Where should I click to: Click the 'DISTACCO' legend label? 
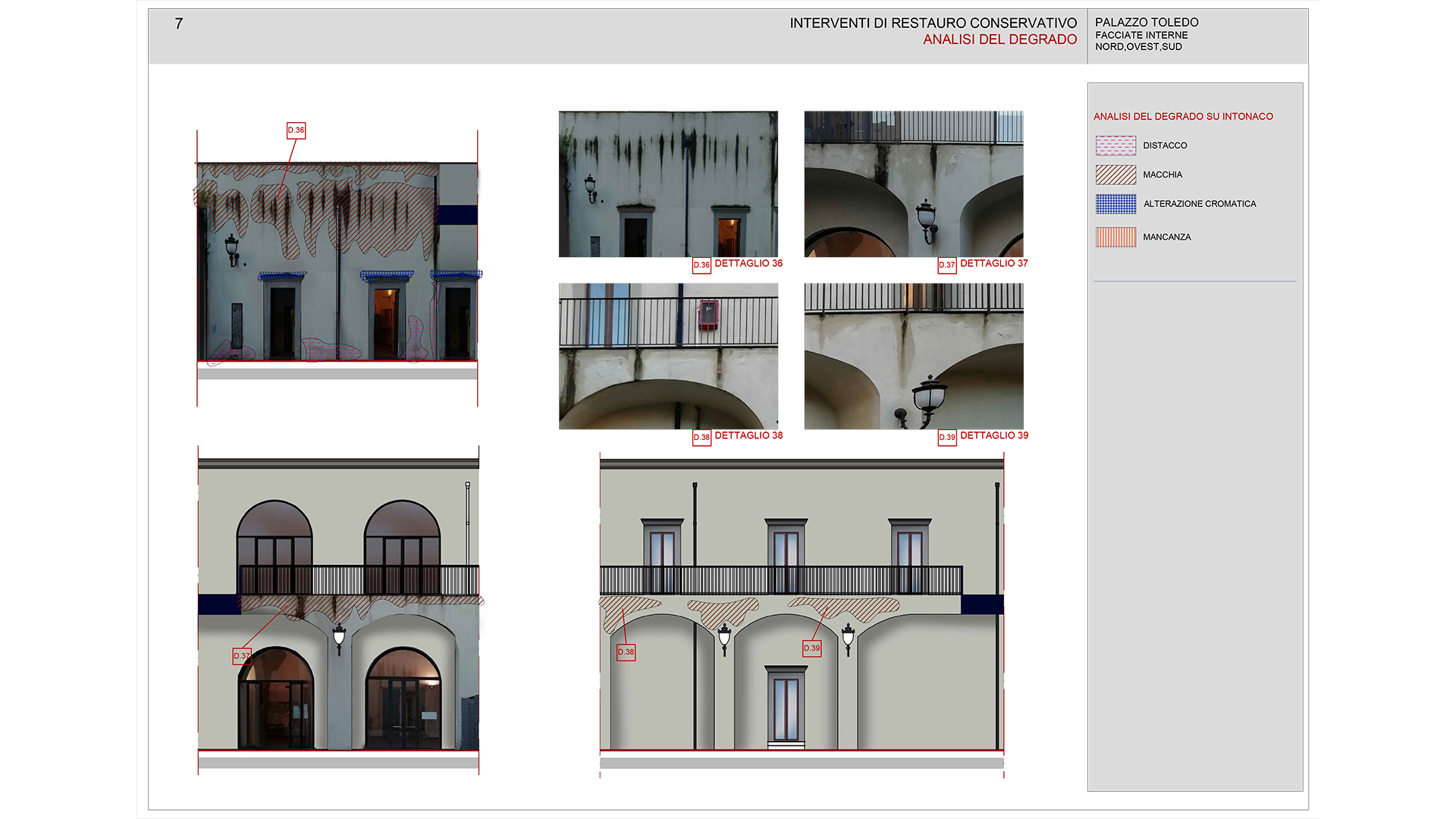[x=1165, y=146]
